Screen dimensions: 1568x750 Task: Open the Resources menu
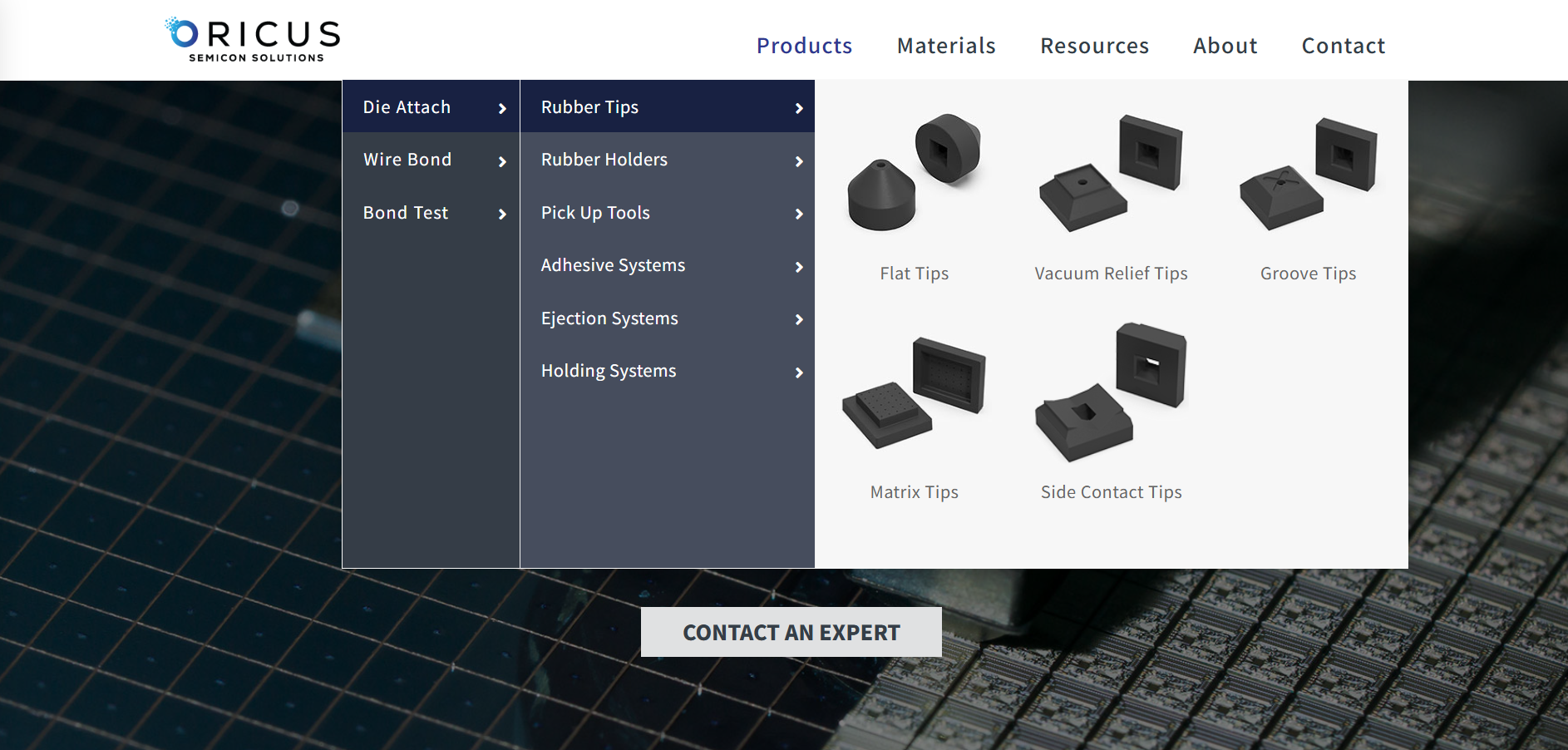click(1094, 46)
